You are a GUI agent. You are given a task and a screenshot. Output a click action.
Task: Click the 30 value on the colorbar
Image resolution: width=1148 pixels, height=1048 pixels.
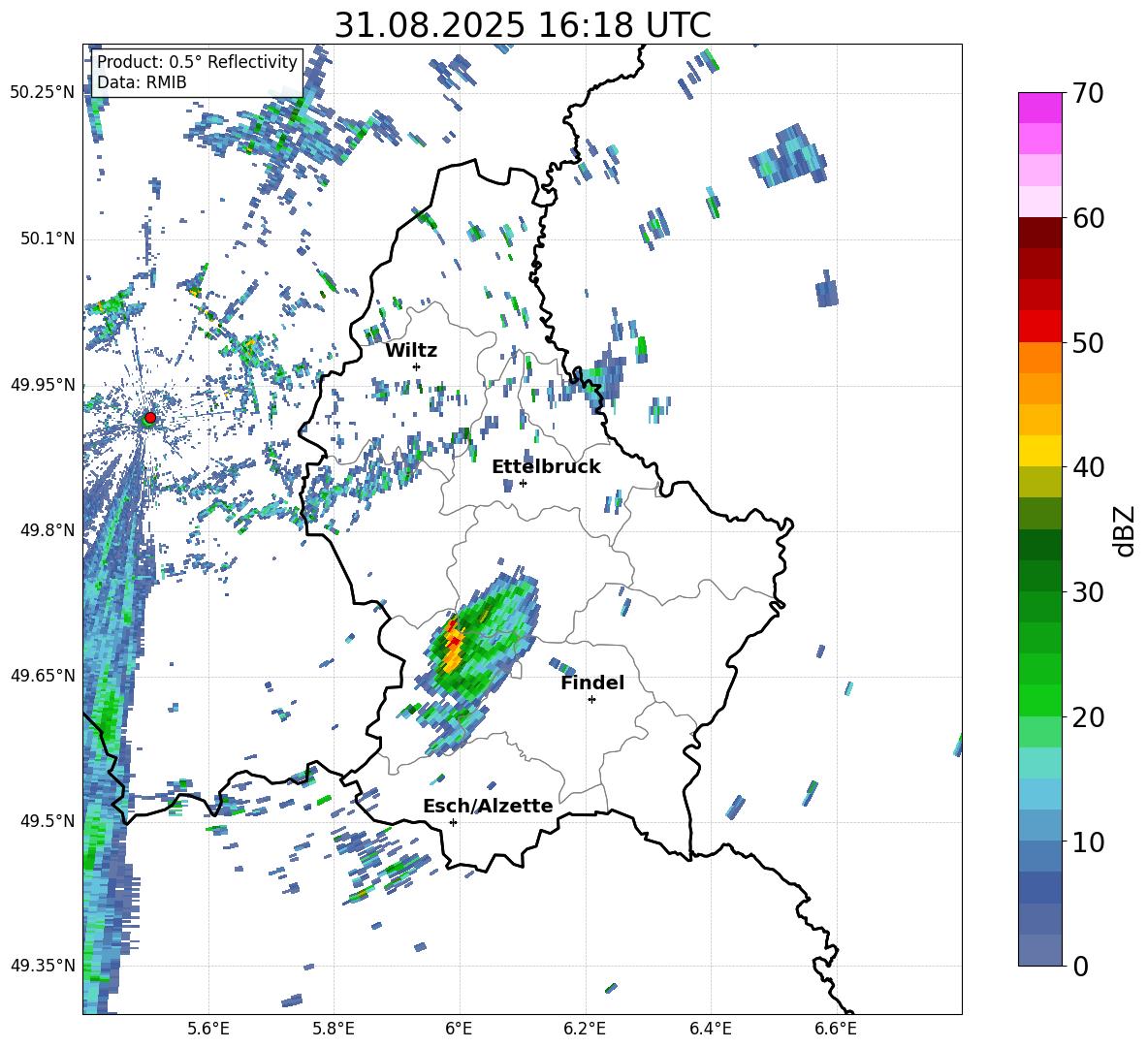pyautogui.click(x=1087, y=592)
